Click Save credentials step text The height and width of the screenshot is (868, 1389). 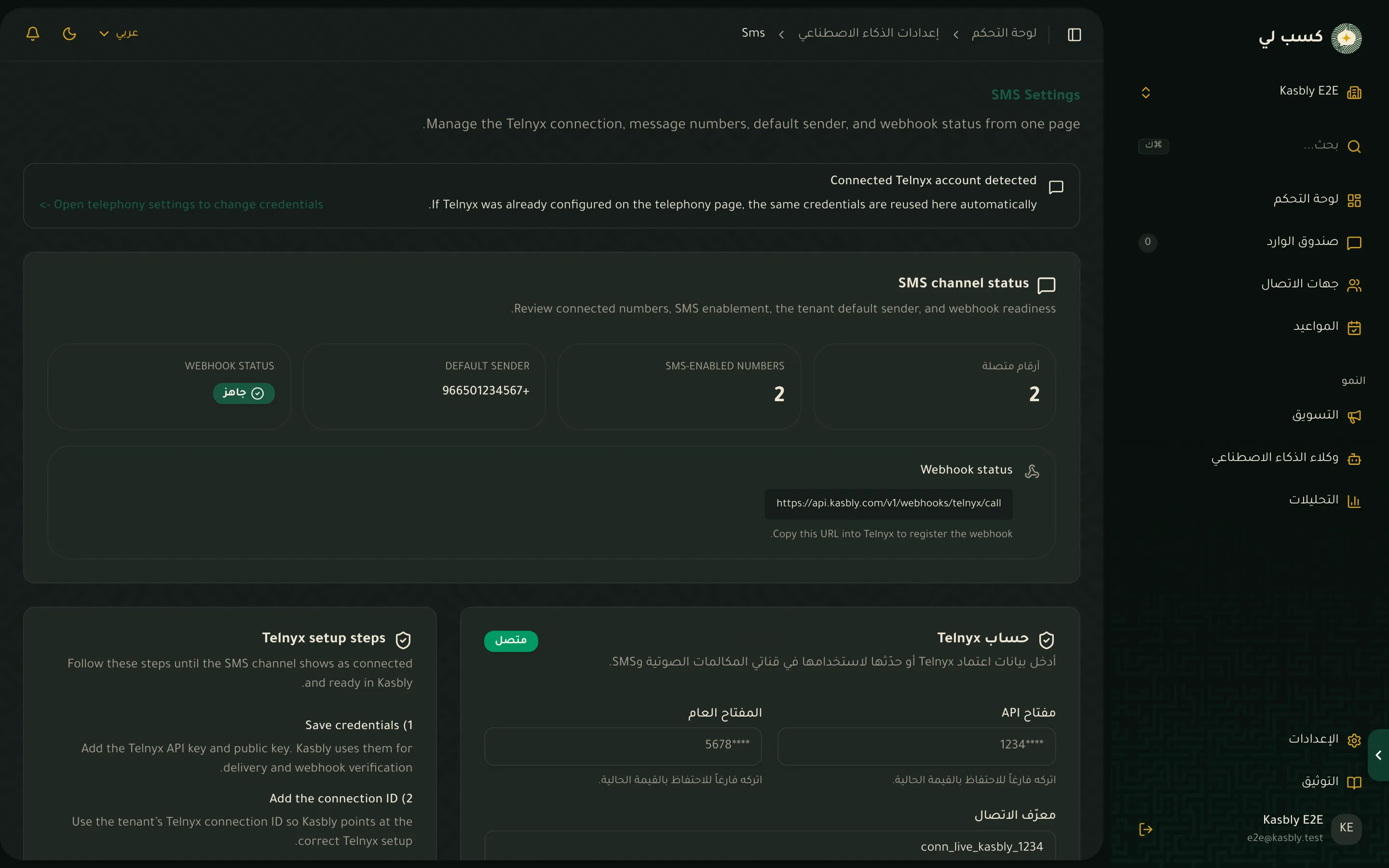point(359,726)
